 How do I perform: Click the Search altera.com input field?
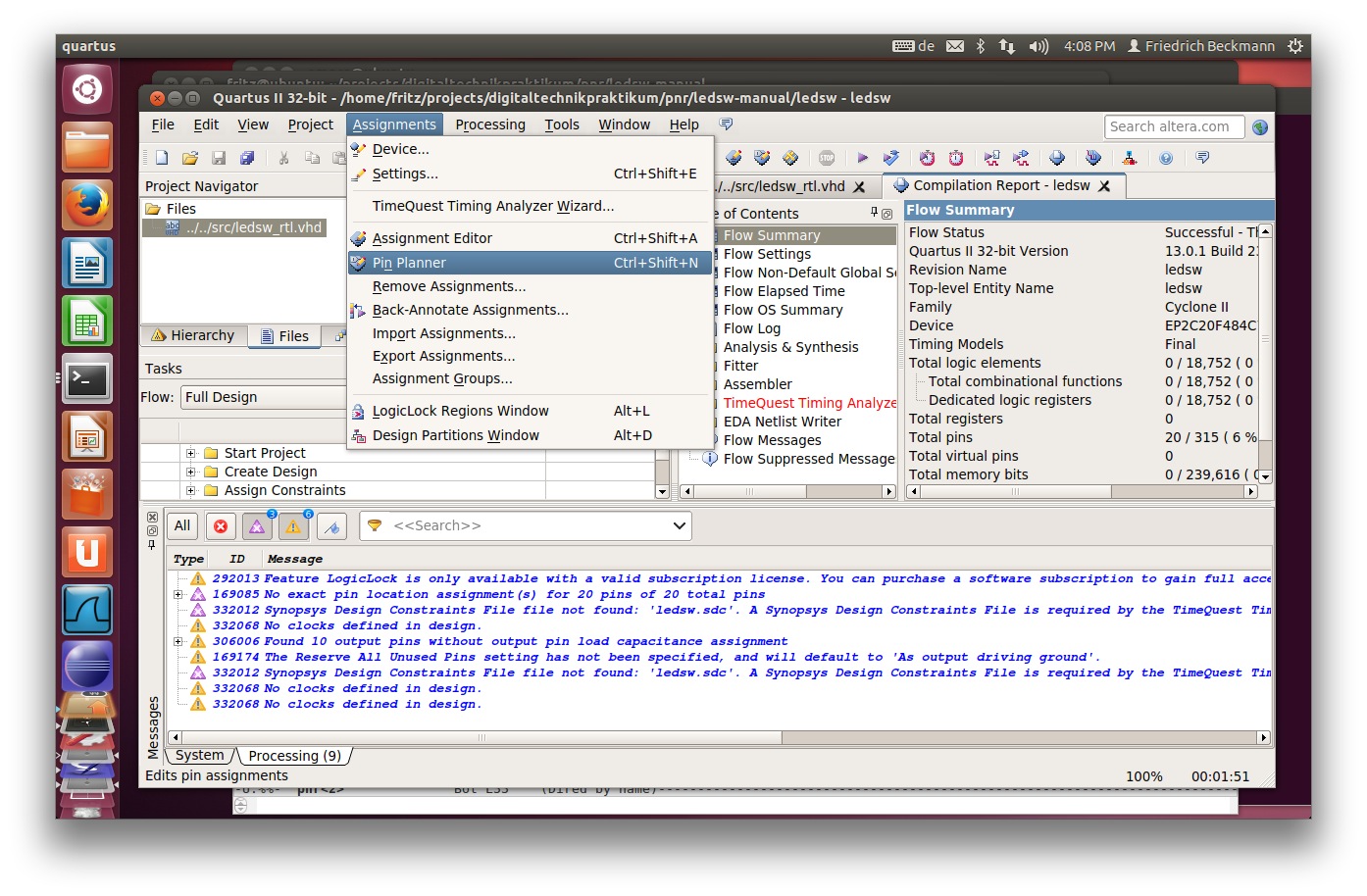tap(1174, 126)
